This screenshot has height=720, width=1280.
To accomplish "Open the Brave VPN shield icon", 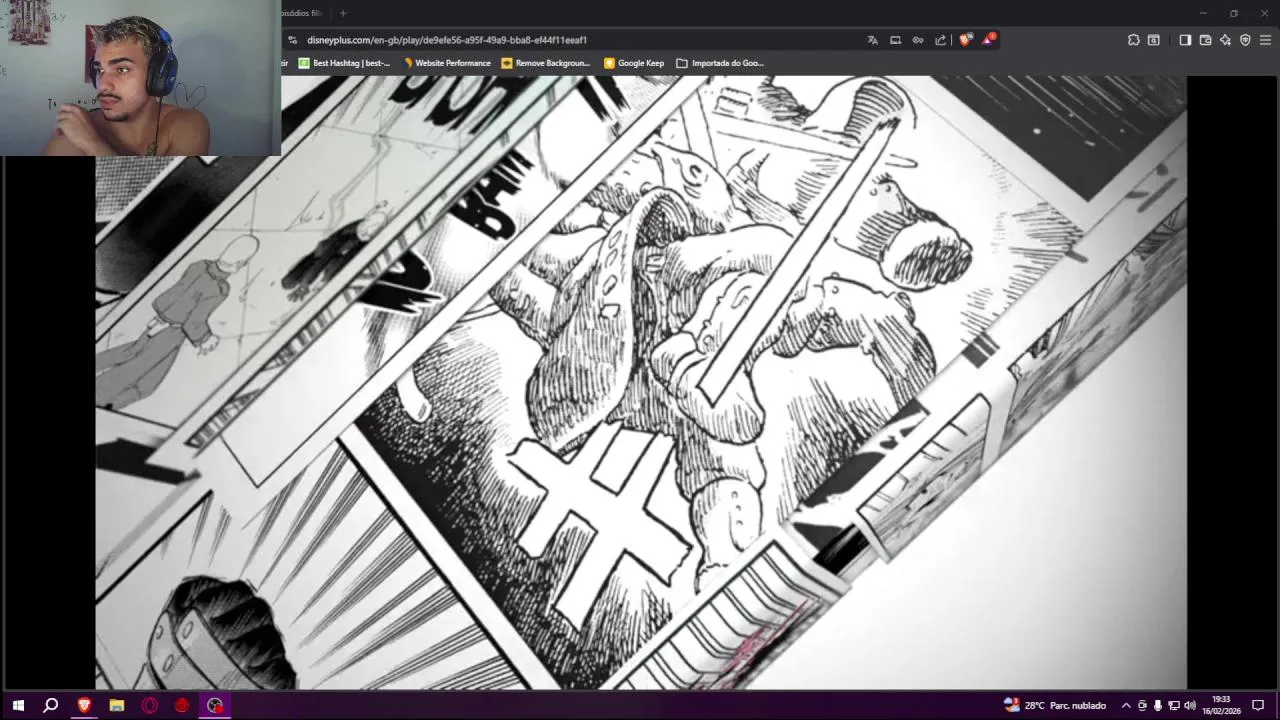I will pos(1245,40).
